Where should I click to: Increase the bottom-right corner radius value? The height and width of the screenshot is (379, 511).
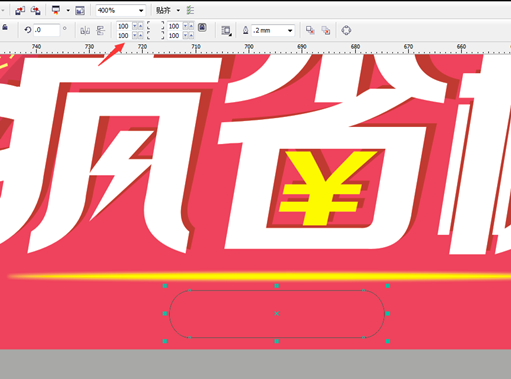191,35
